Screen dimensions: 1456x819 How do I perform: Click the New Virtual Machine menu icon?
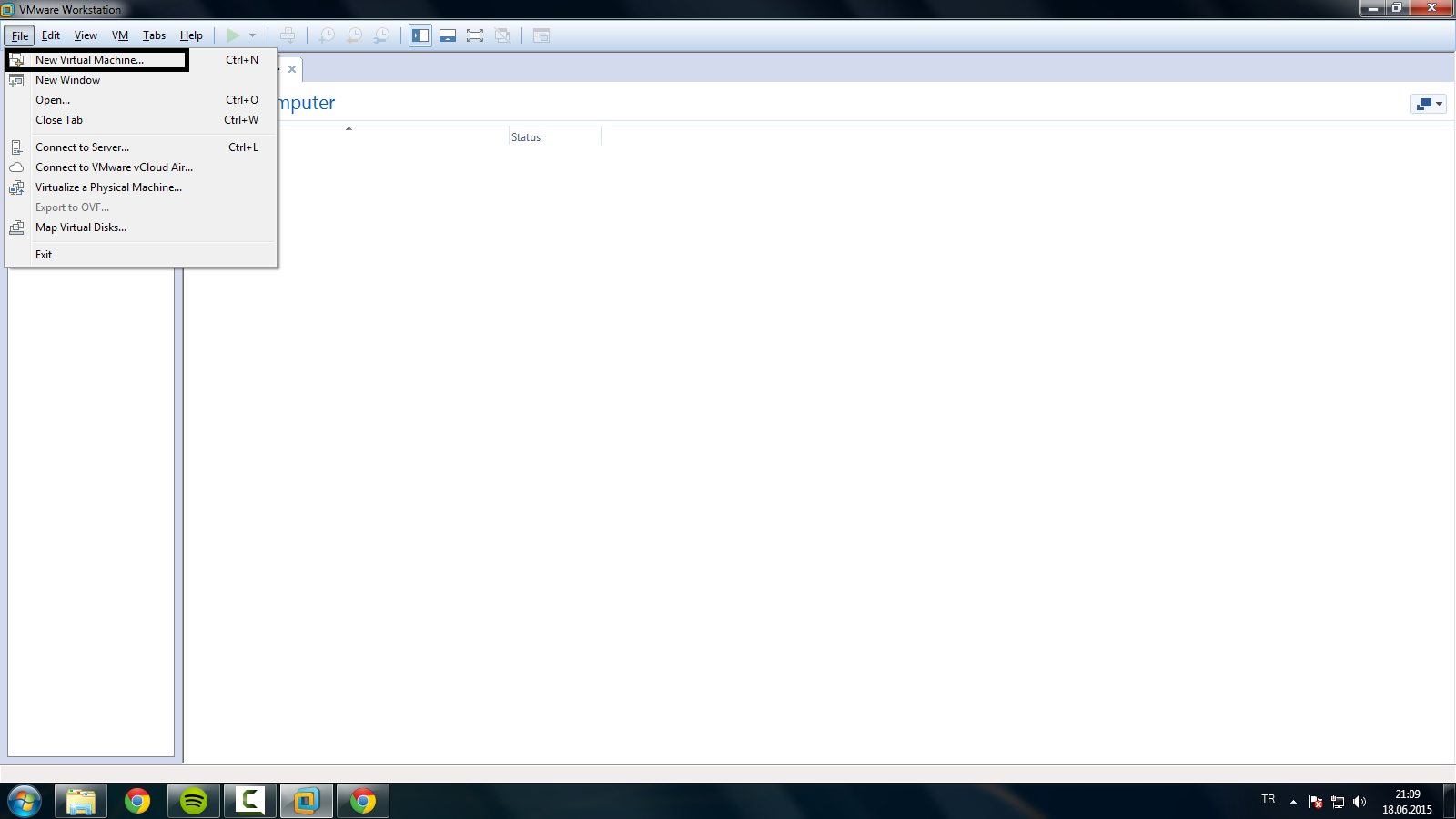pyautogui.click(x=16, y=60)
